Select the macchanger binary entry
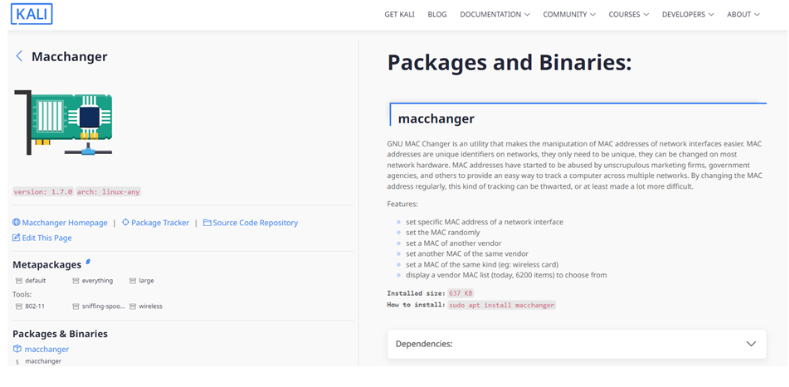789x387 pixels. click(x=43, y=361)
